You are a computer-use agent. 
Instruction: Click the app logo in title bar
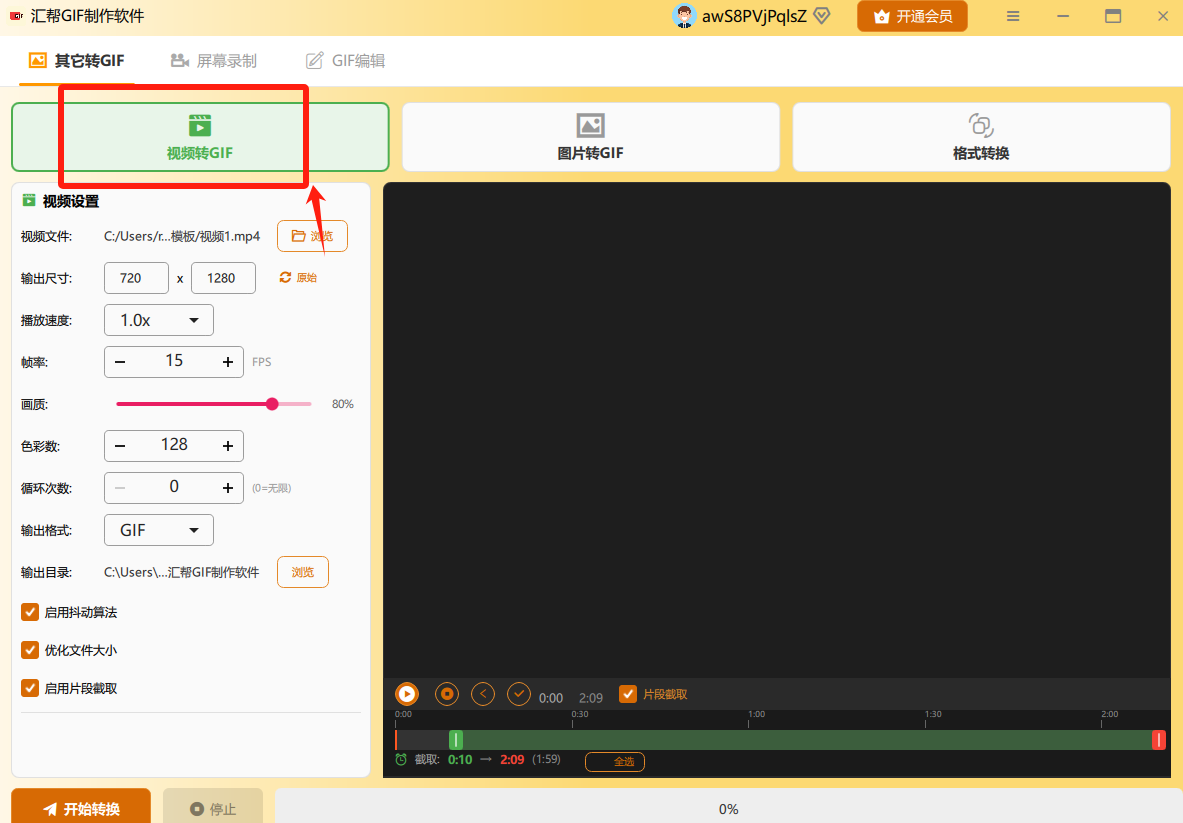click(16, 16)
